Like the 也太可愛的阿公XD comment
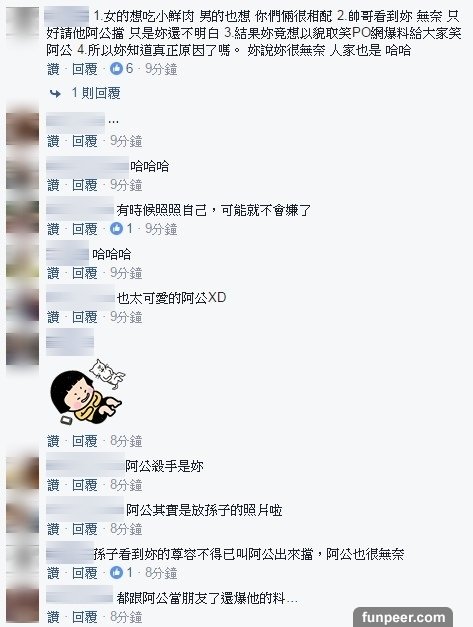The height and width of the screenshot is (627, 473). (53, 317)
